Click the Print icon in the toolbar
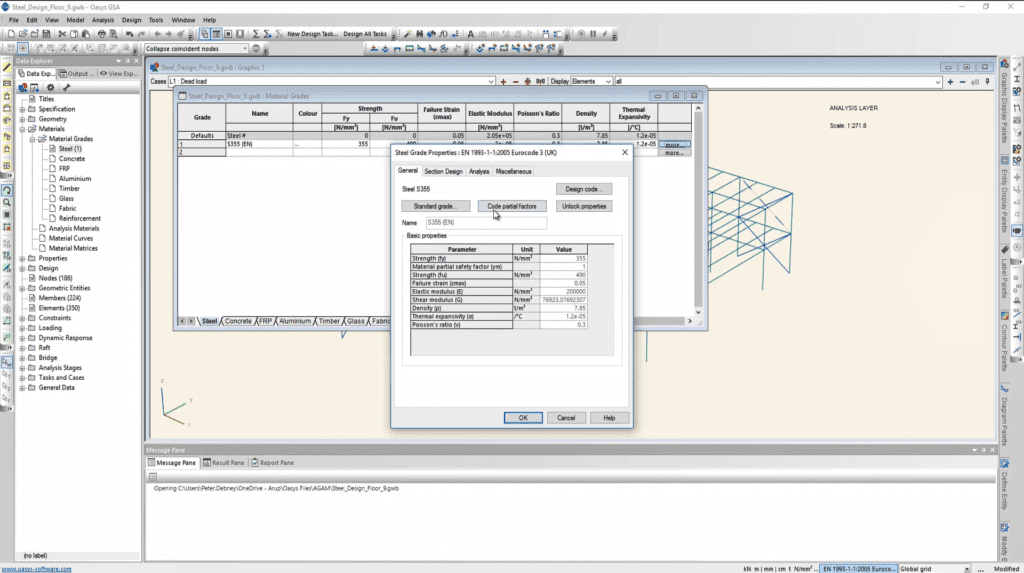The height and width of the screenshot is (573, 1024). (x=101, y=34)
